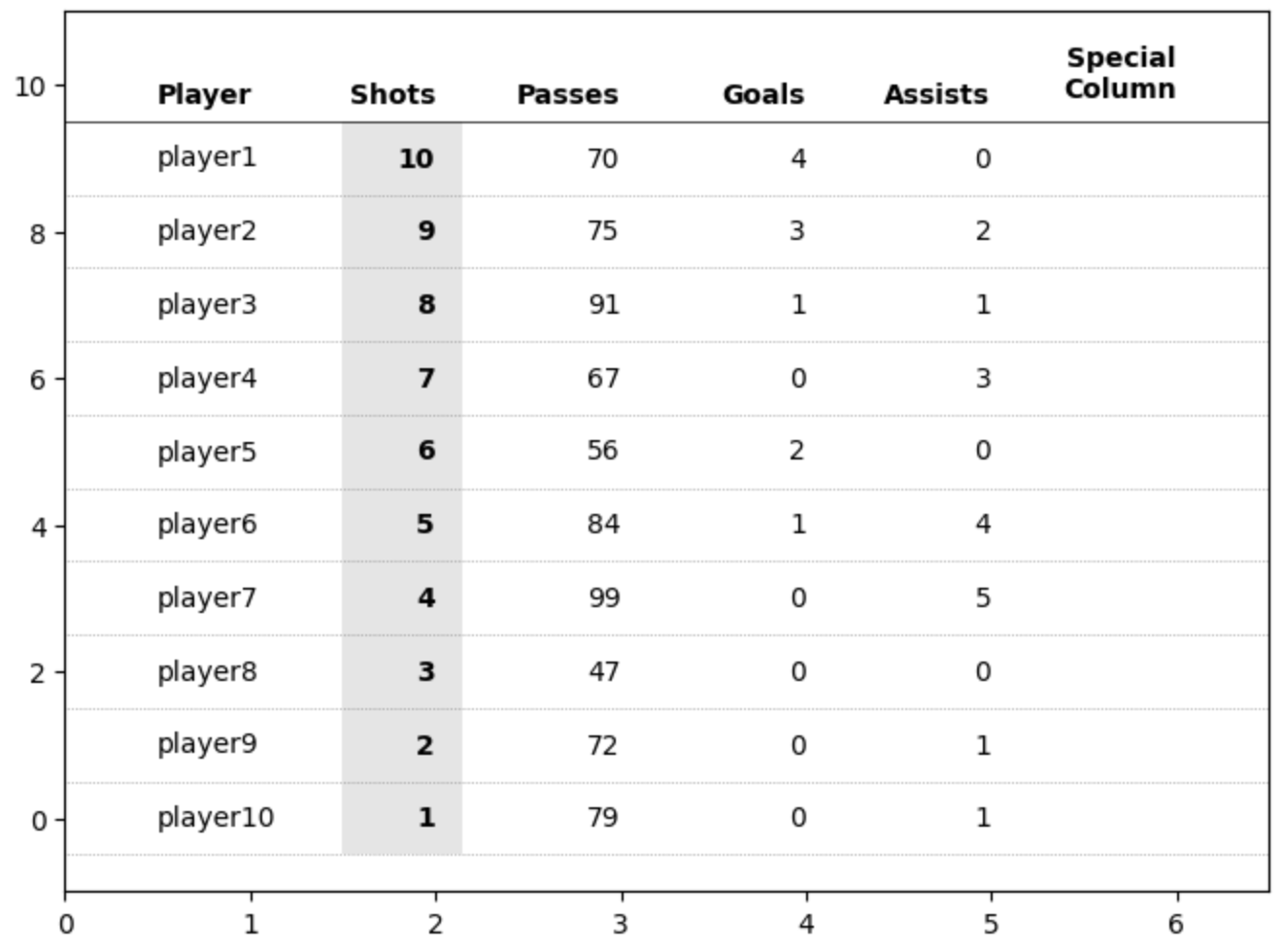The width and height of the screenshot is (1284, 952).
Task: Click the Player column header
Action: click(x=204, y=95)
